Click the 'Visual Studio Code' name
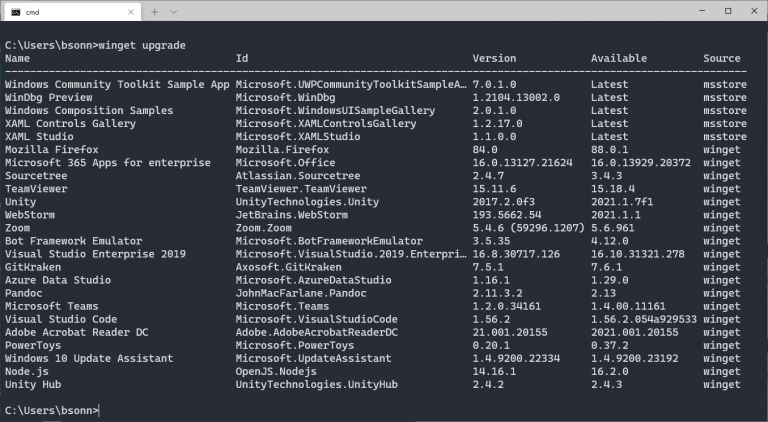 pos(61,319)
